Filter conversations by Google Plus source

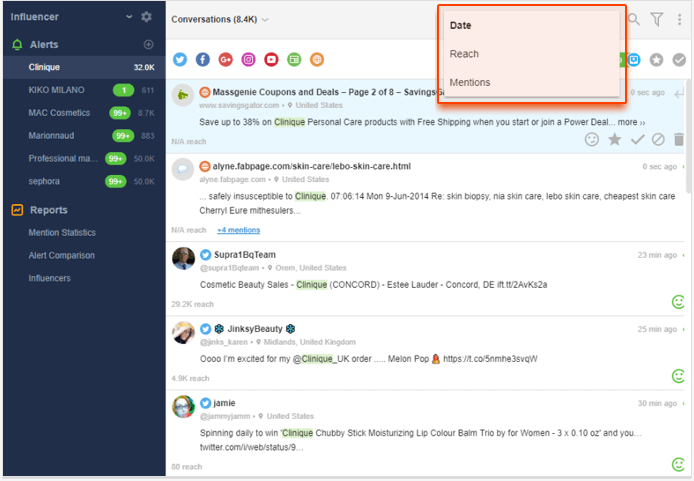coord(226,59)
